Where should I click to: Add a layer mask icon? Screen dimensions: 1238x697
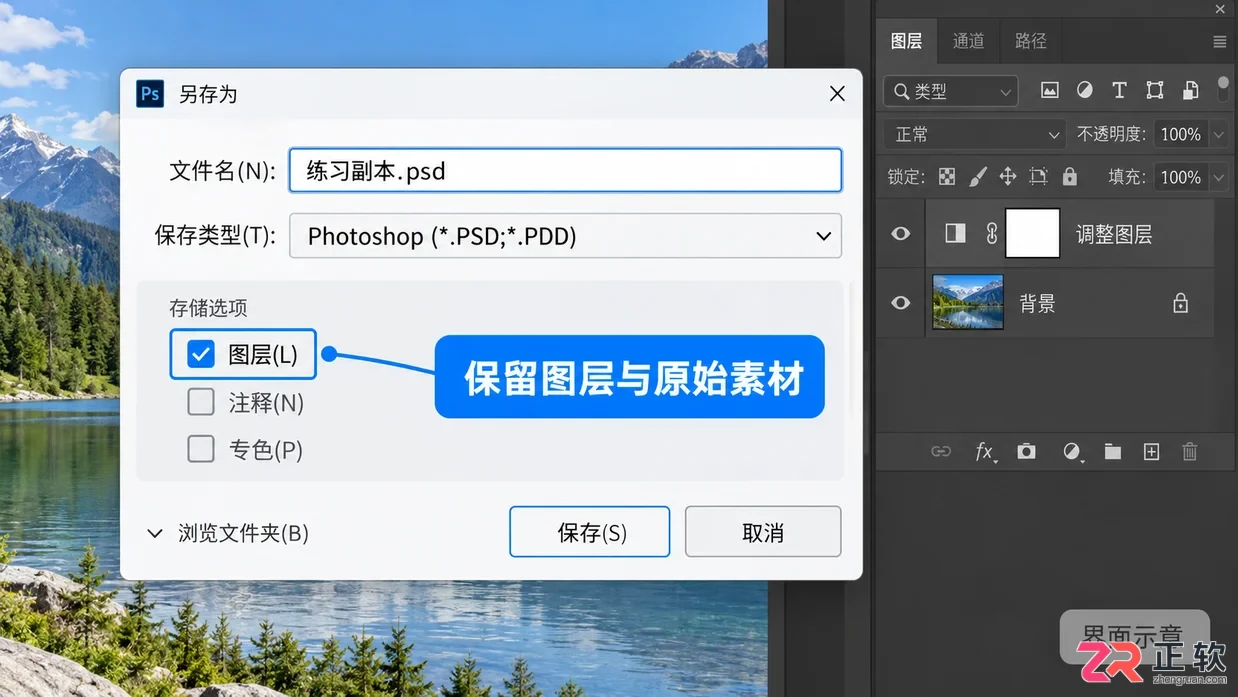click(1027, 452)
